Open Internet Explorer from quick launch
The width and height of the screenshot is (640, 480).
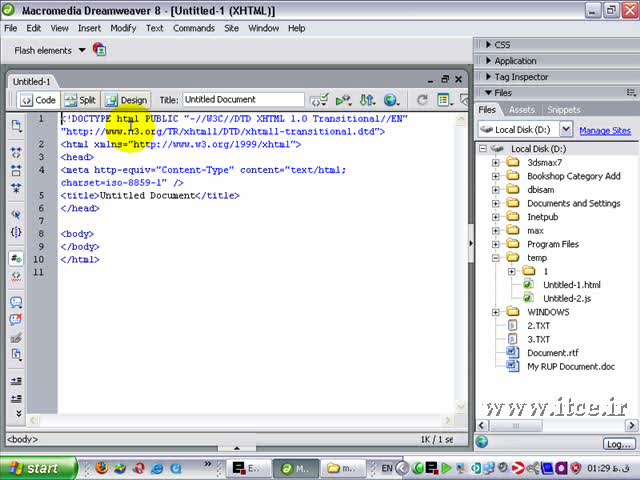[x=157, y=468]
